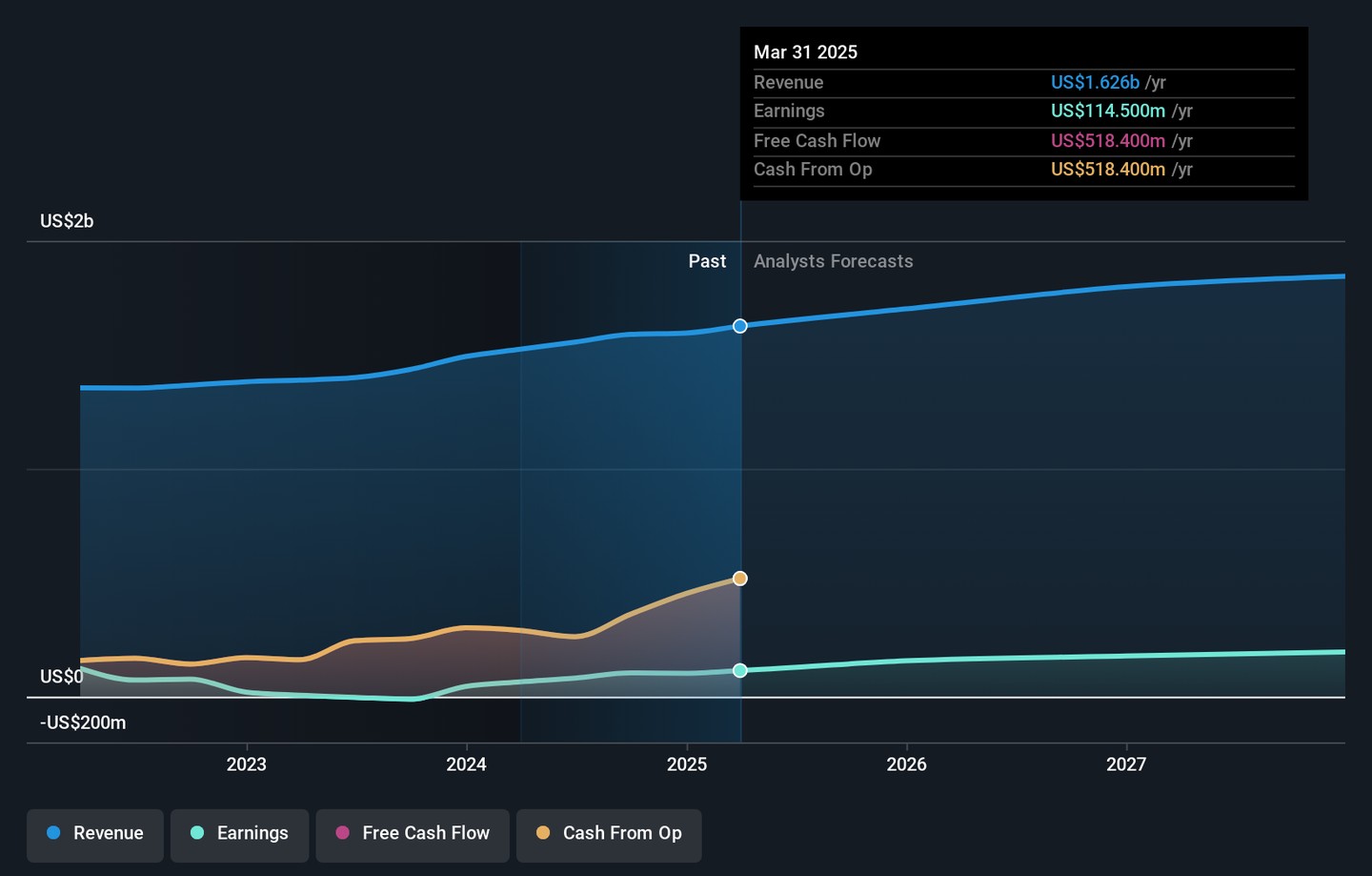Select the orange cash flow data point marker
This screenshot has height=876, width=1372.
[740, 579]
